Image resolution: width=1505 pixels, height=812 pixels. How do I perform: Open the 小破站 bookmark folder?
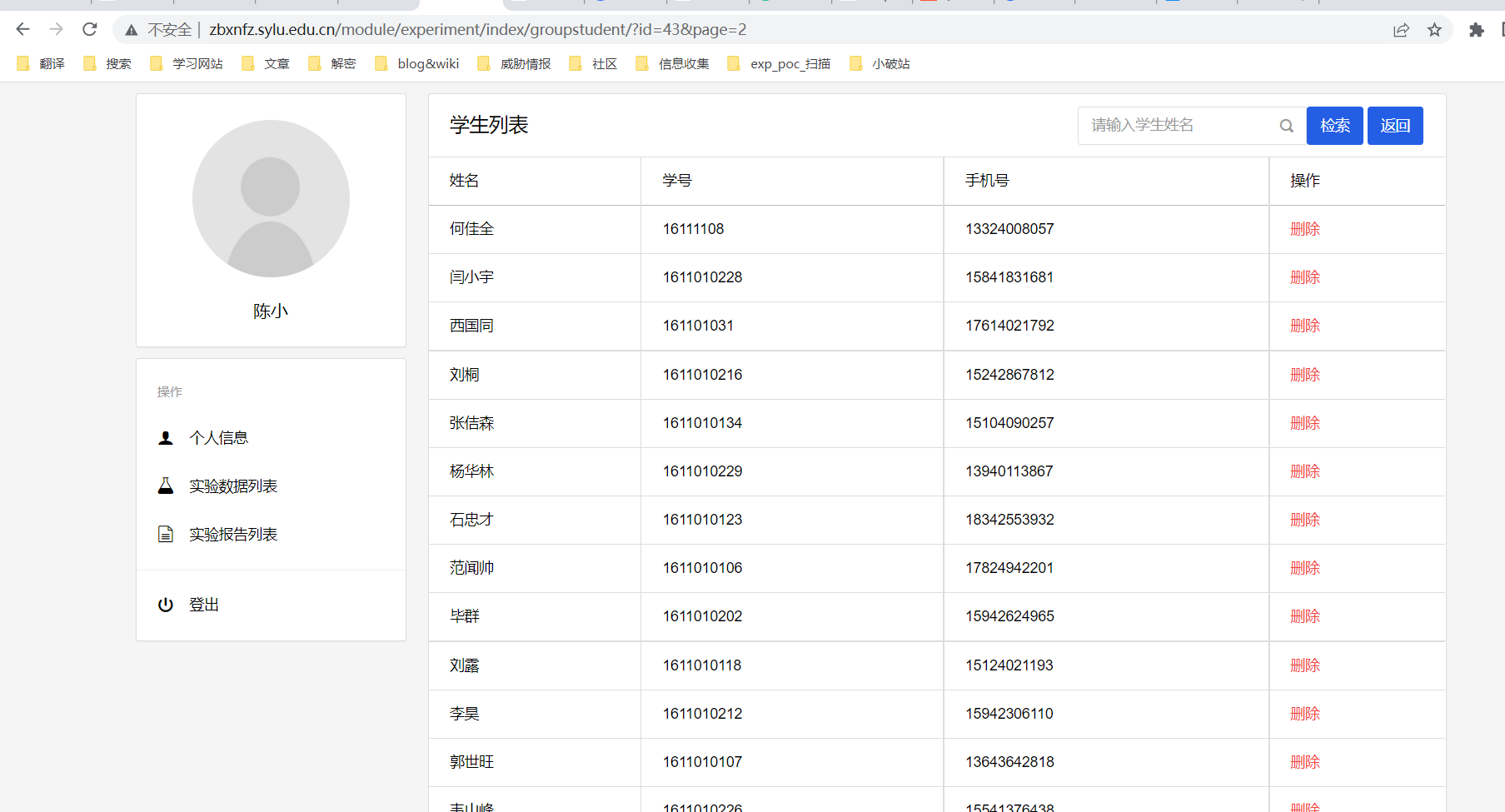pos(880,64)
